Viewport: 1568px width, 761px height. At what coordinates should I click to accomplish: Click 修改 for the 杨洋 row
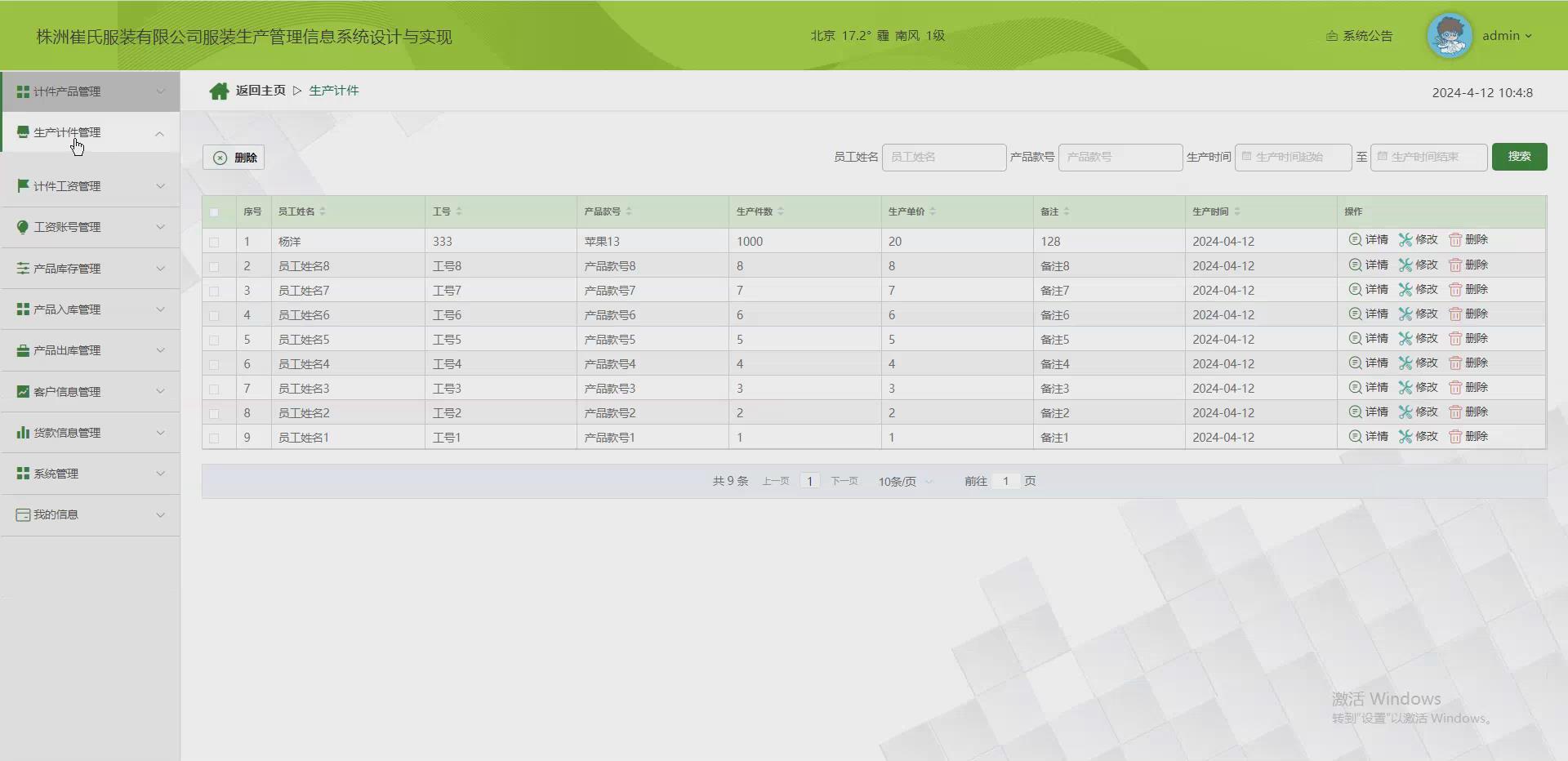coord(1418,239)
